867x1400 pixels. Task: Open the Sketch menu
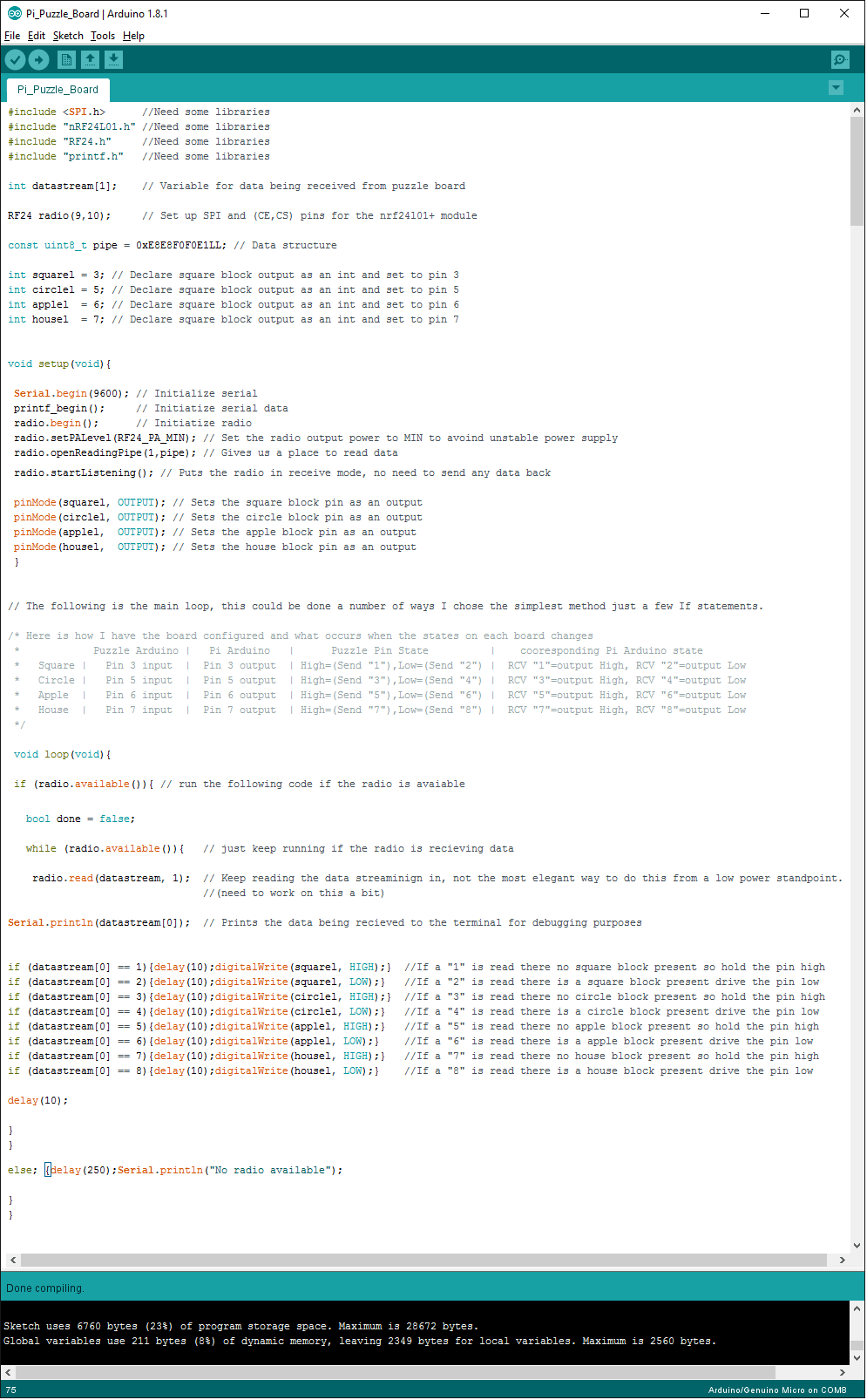[x=68, y=36]
